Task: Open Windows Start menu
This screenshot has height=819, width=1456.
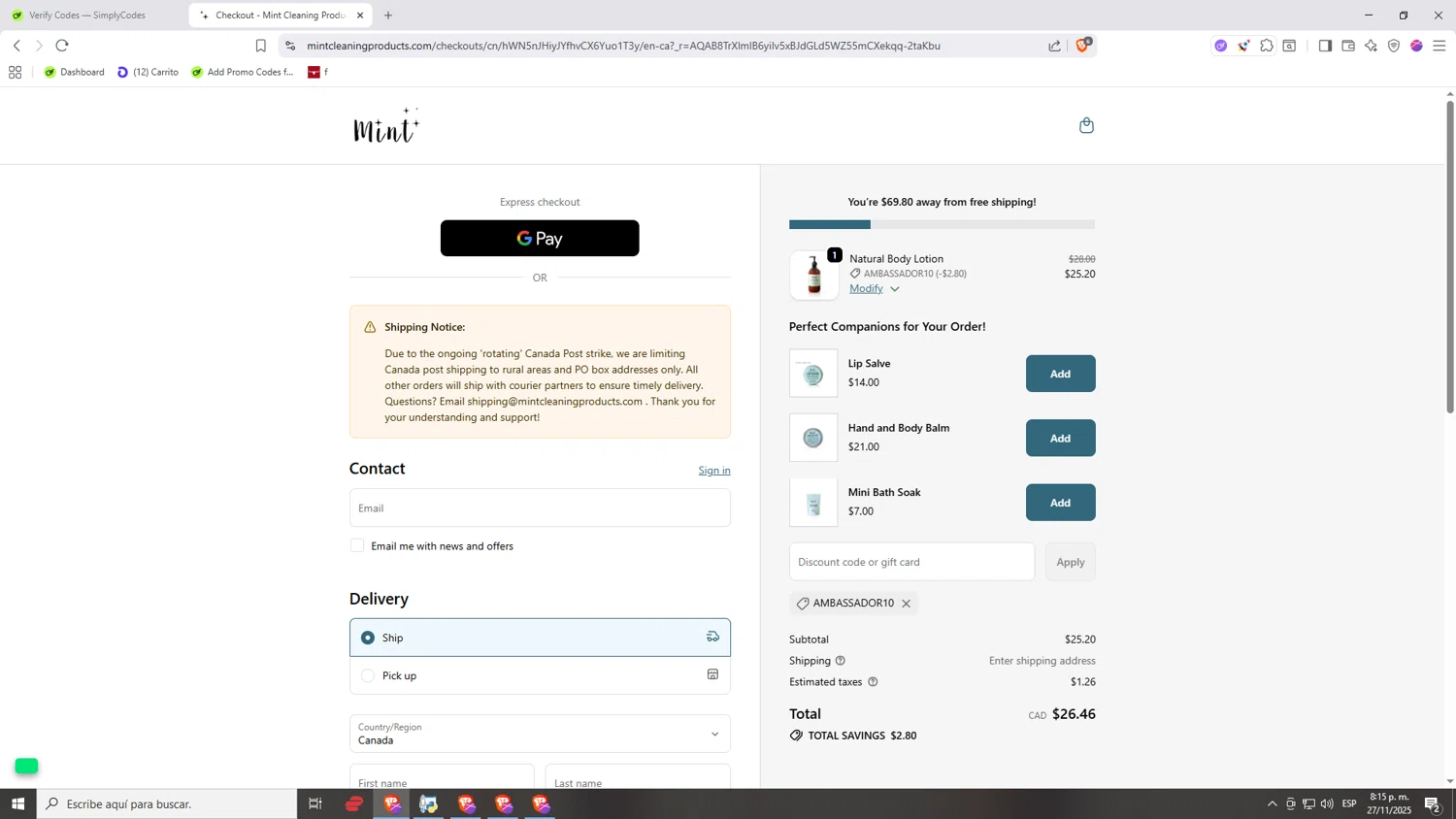Action: (17, 803)
